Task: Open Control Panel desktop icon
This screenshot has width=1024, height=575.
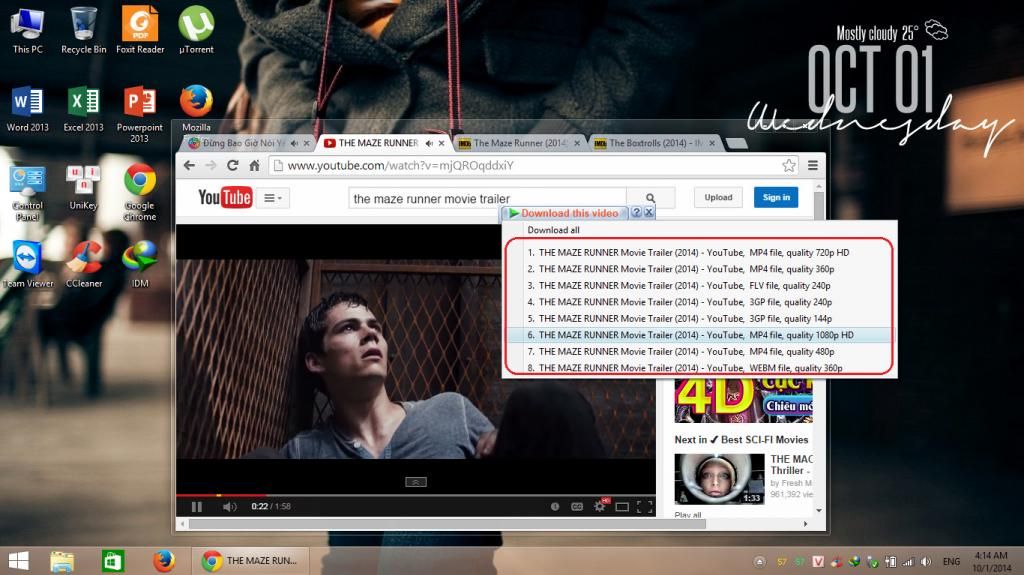Action: [27, 193]
